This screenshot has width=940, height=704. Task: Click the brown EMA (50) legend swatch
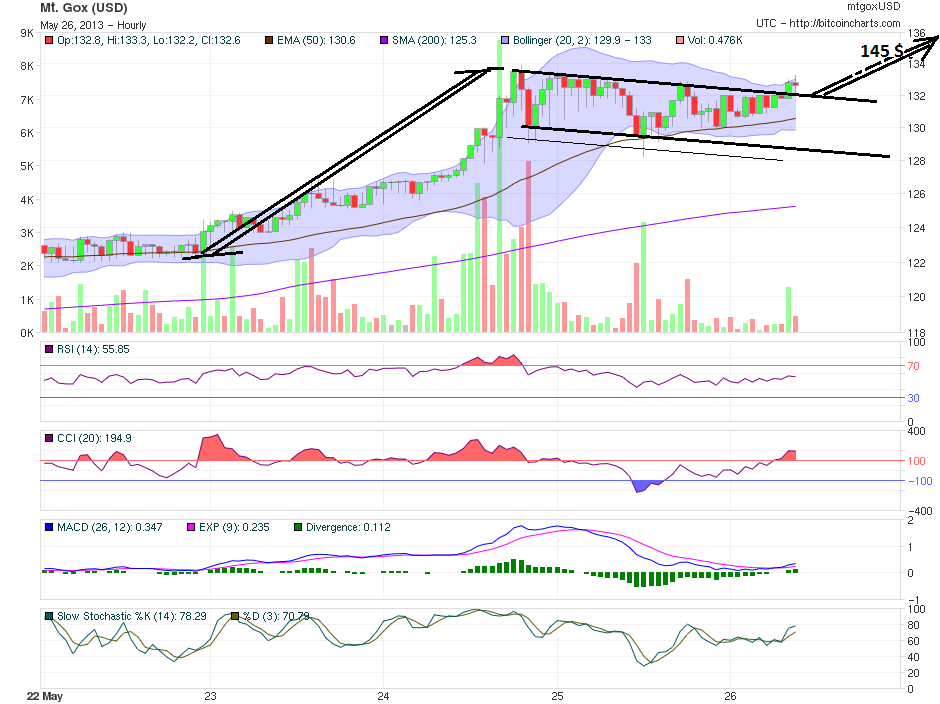[269, 41]
